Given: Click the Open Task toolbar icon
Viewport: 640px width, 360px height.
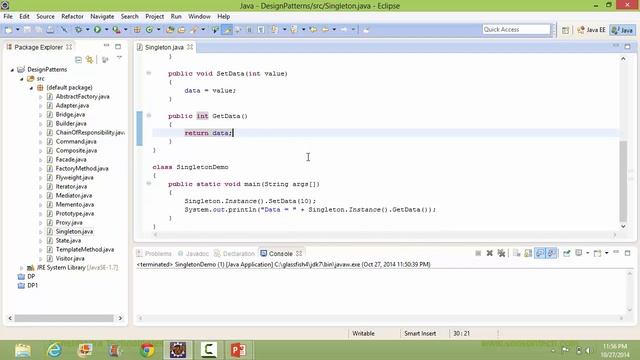Looking at the screenshot, I should point(181,30).
